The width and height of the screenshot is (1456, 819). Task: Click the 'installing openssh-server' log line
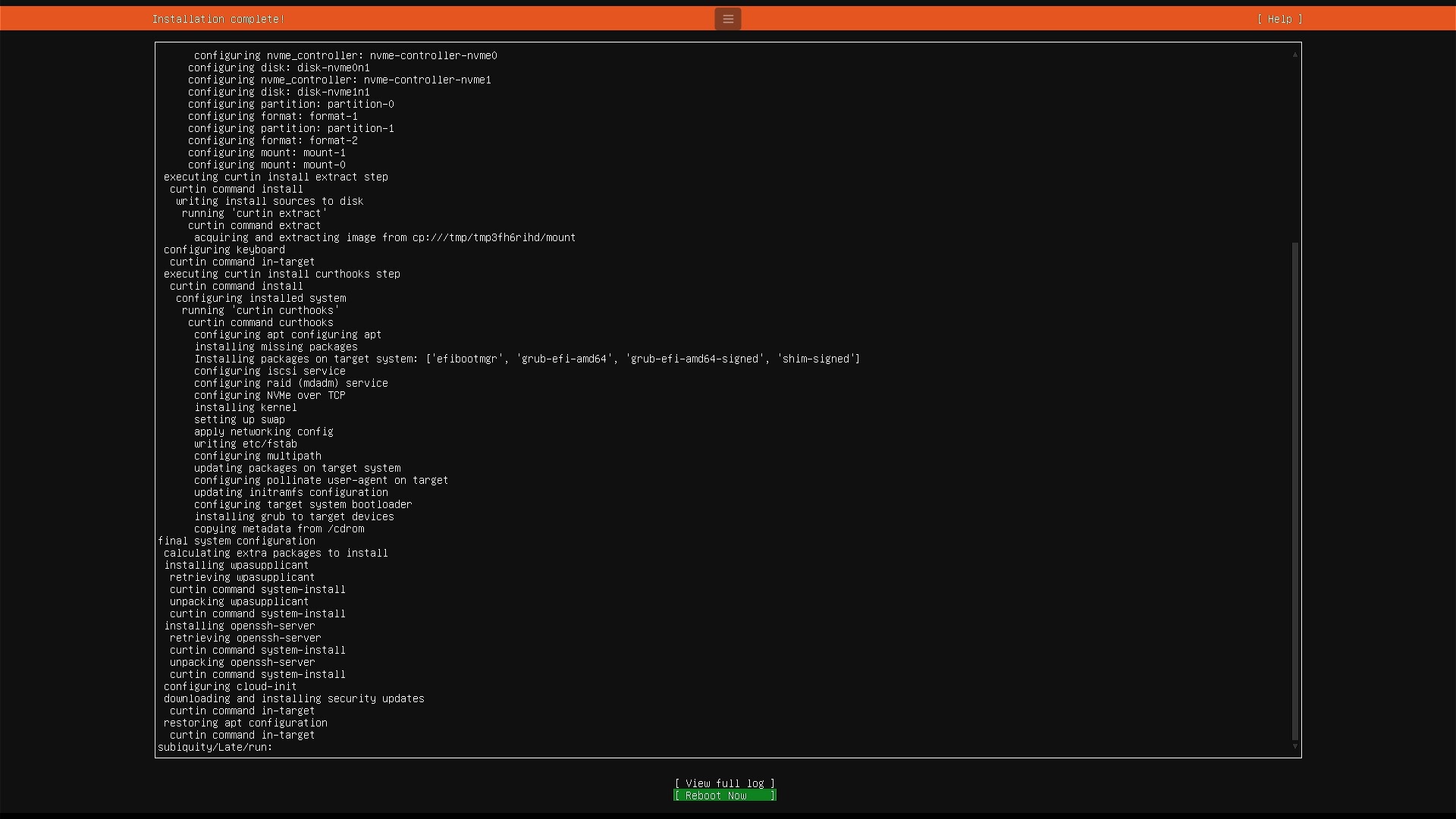click(x=239, y=626)
